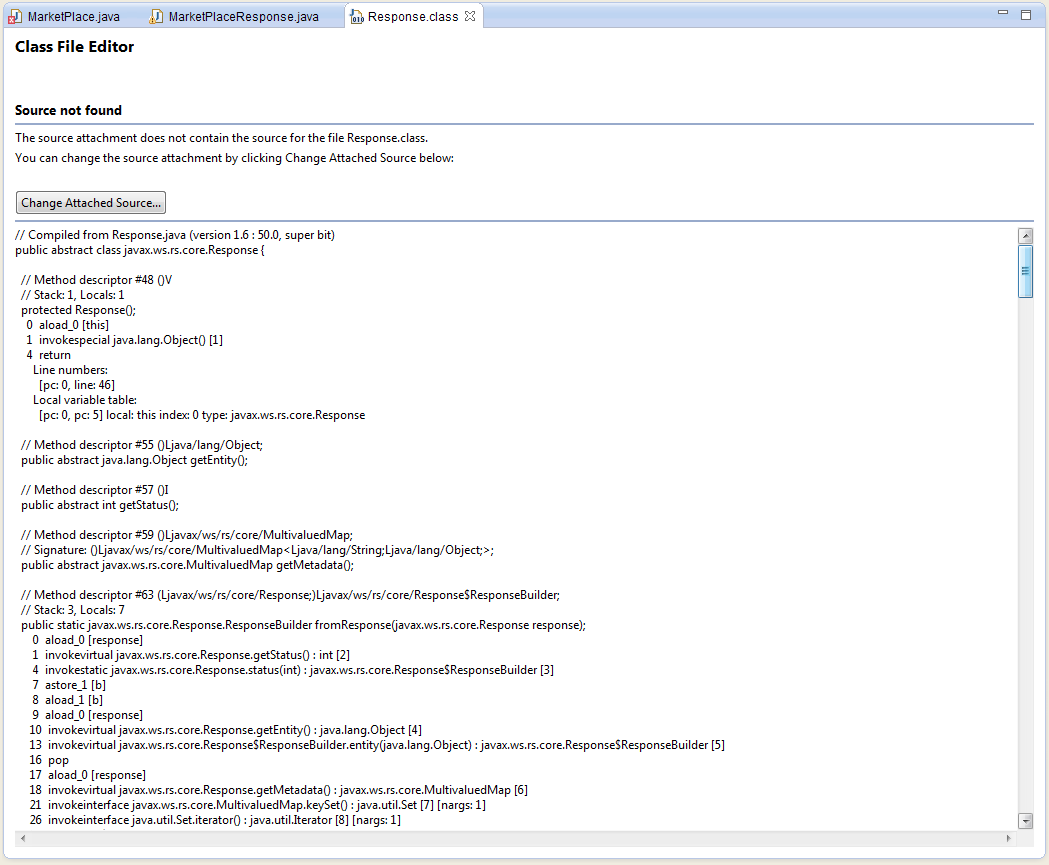Select the Response.class editor tab

413,16
